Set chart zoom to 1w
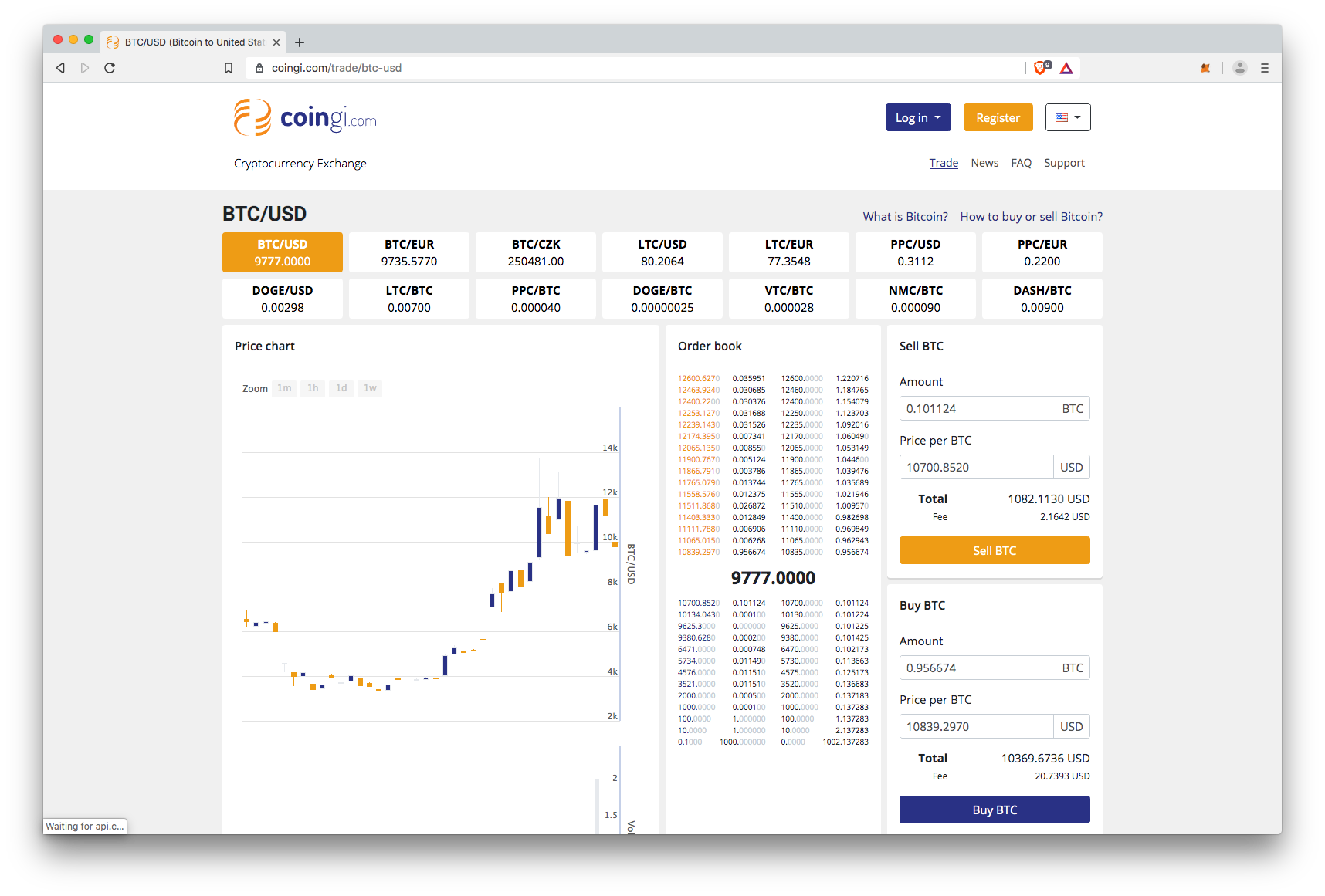 370,388
